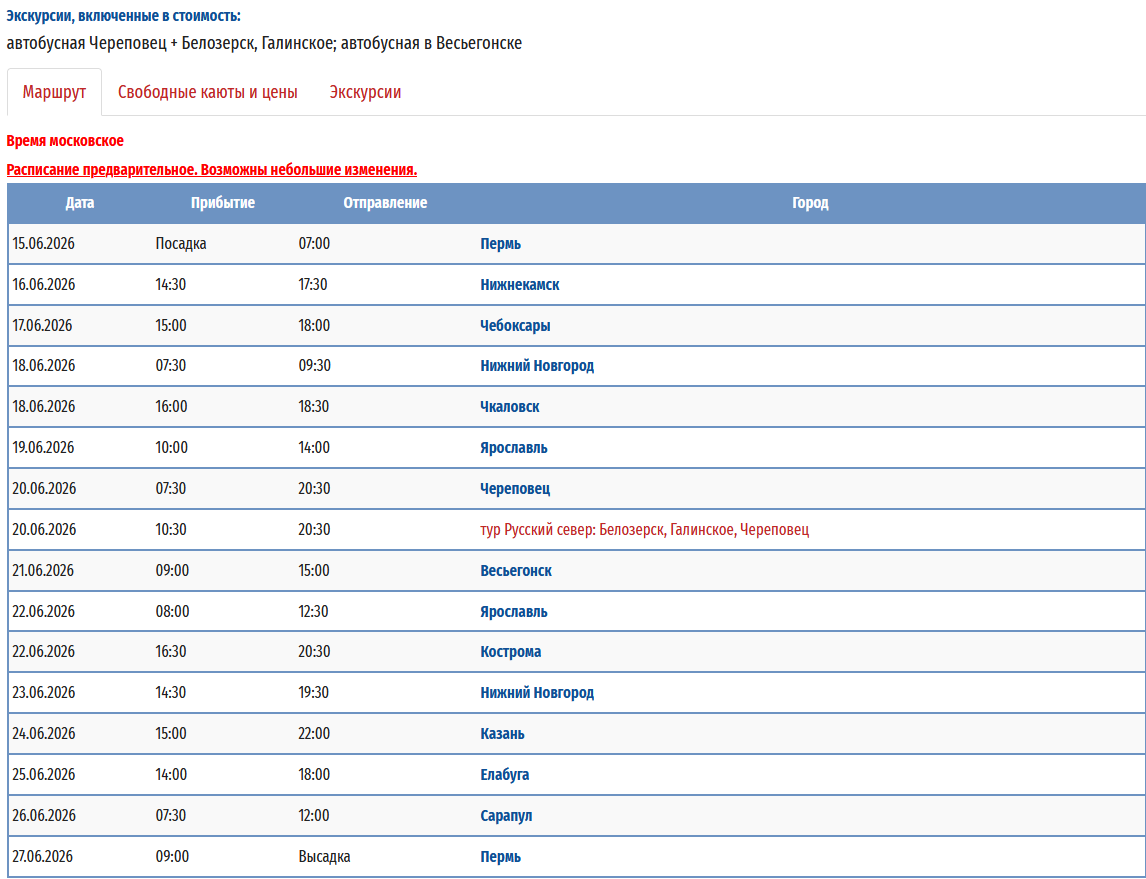The image size is (1146, 879).
Task: Click Ярославль in the 22.06.2026 row
Action: click(x=513, y=612)
